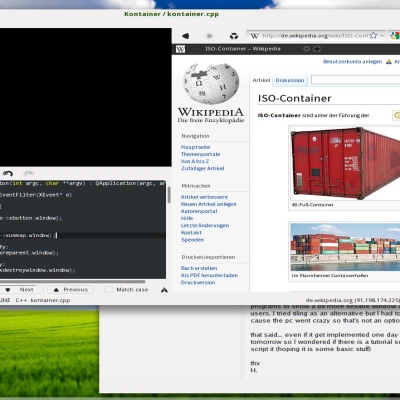400x400 pixels.
Task: Click the W favicon on the browser tab
Action: pos(180,49)
